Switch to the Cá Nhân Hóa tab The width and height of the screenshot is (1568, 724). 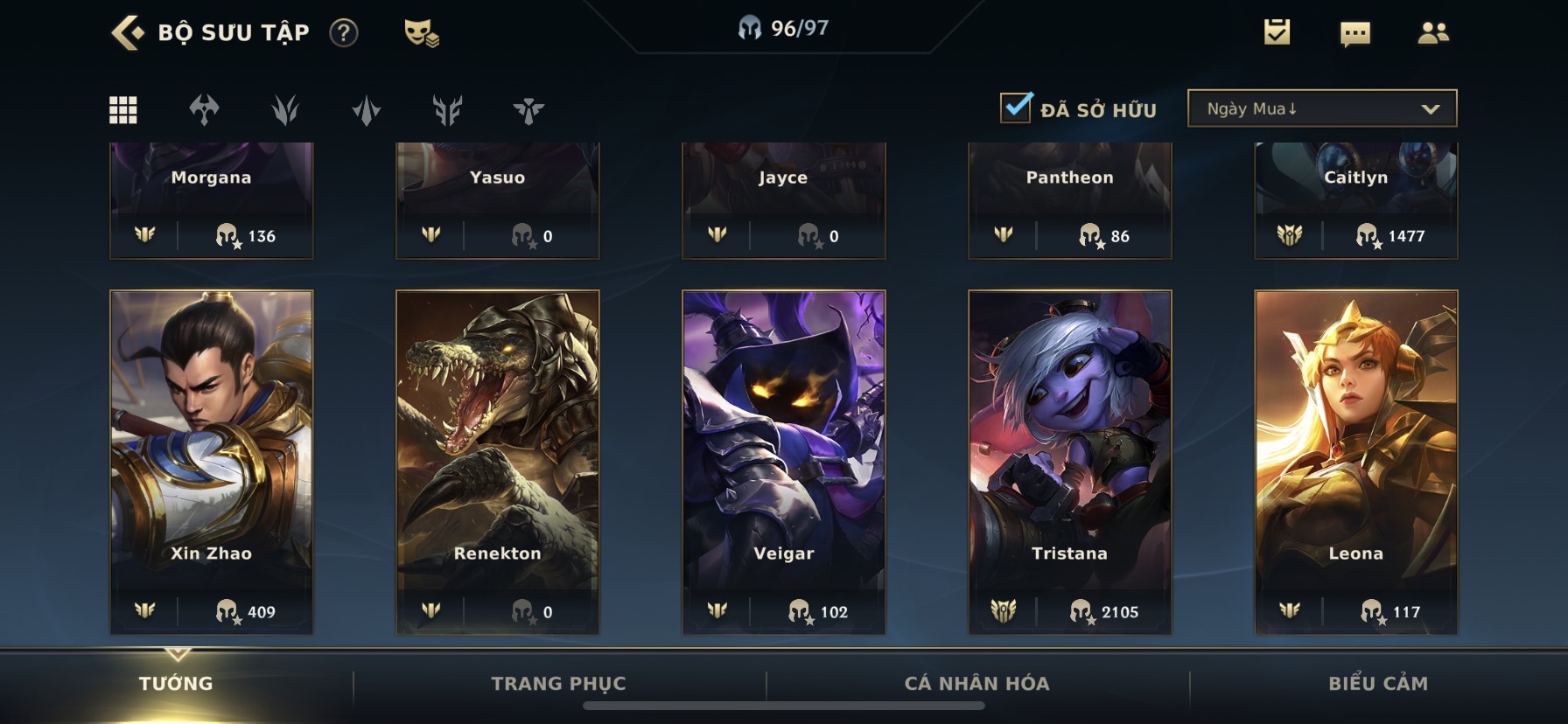pos(977,684)
